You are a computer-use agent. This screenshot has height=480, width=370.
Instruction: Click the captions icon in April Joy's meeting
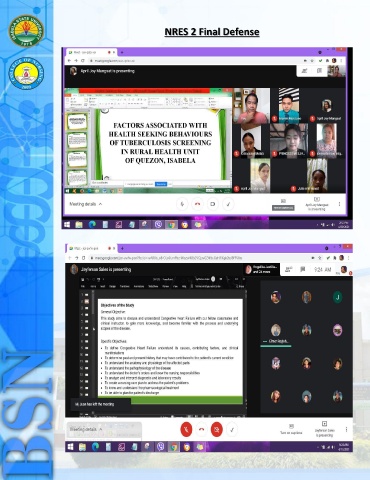(x=283, y=204)
